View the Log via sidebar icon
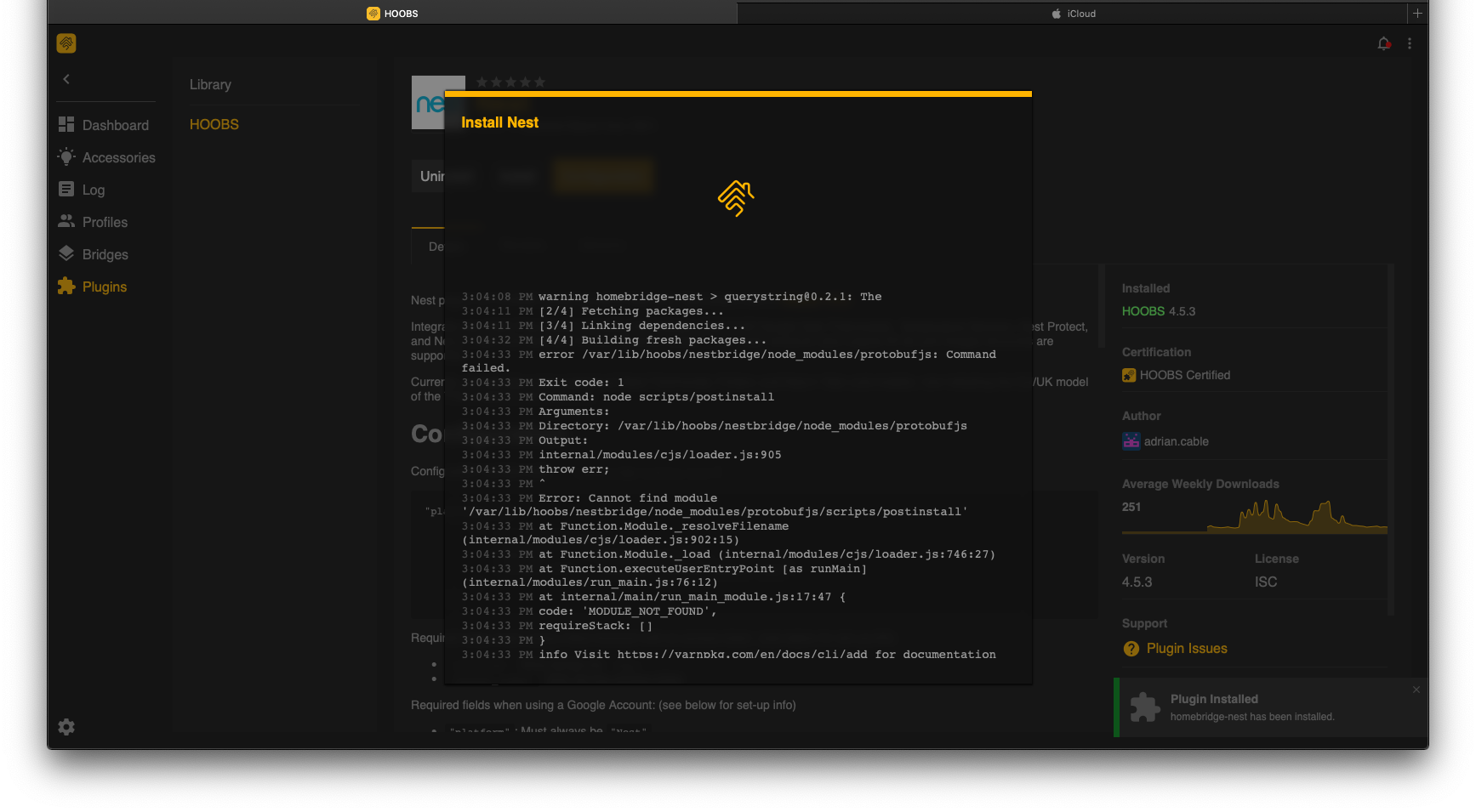The width and height of the screenshot is (1476, 812). [92, 190]
